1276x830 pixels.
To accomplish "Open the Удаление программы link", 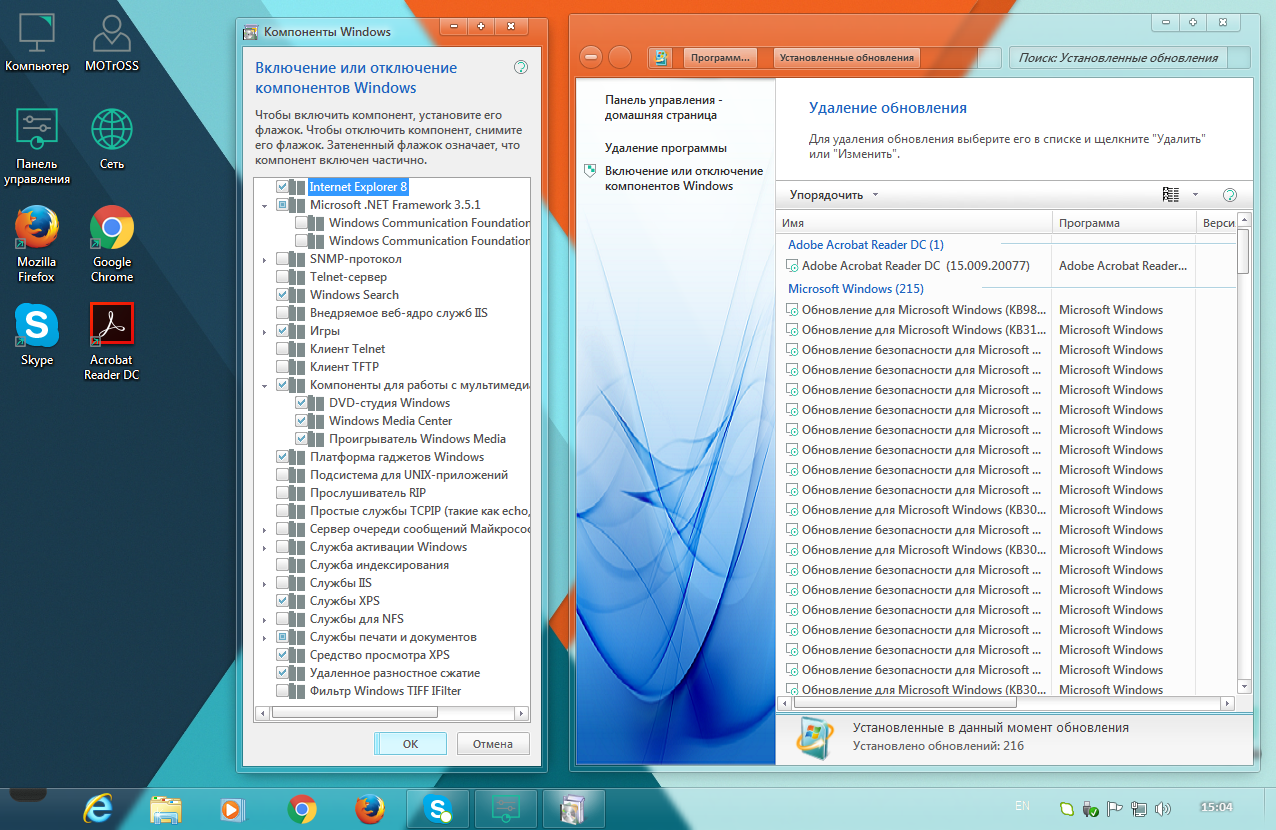I will pos(666,148).
